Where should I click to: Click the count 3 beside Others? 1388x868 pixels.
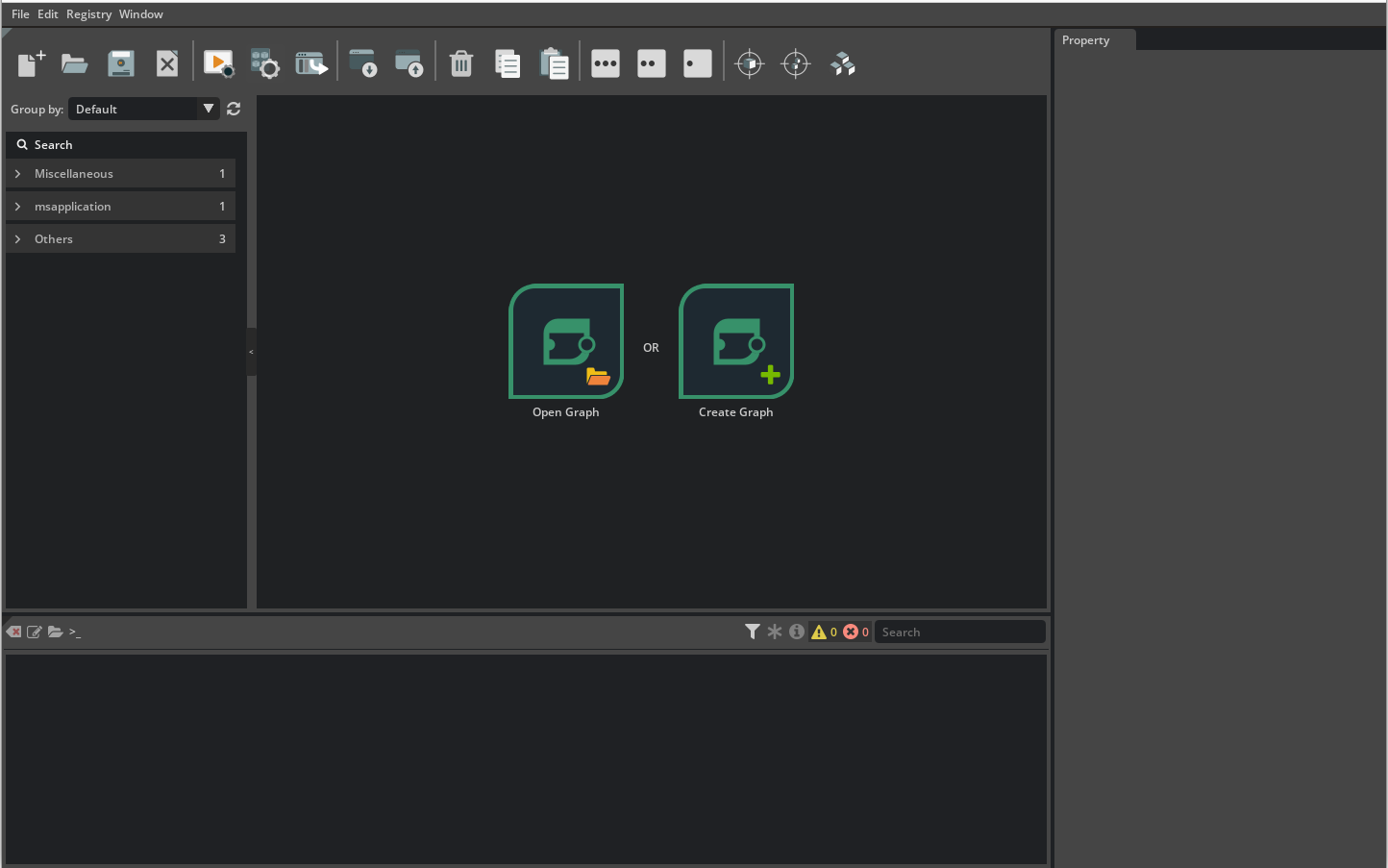pos(222,239)
